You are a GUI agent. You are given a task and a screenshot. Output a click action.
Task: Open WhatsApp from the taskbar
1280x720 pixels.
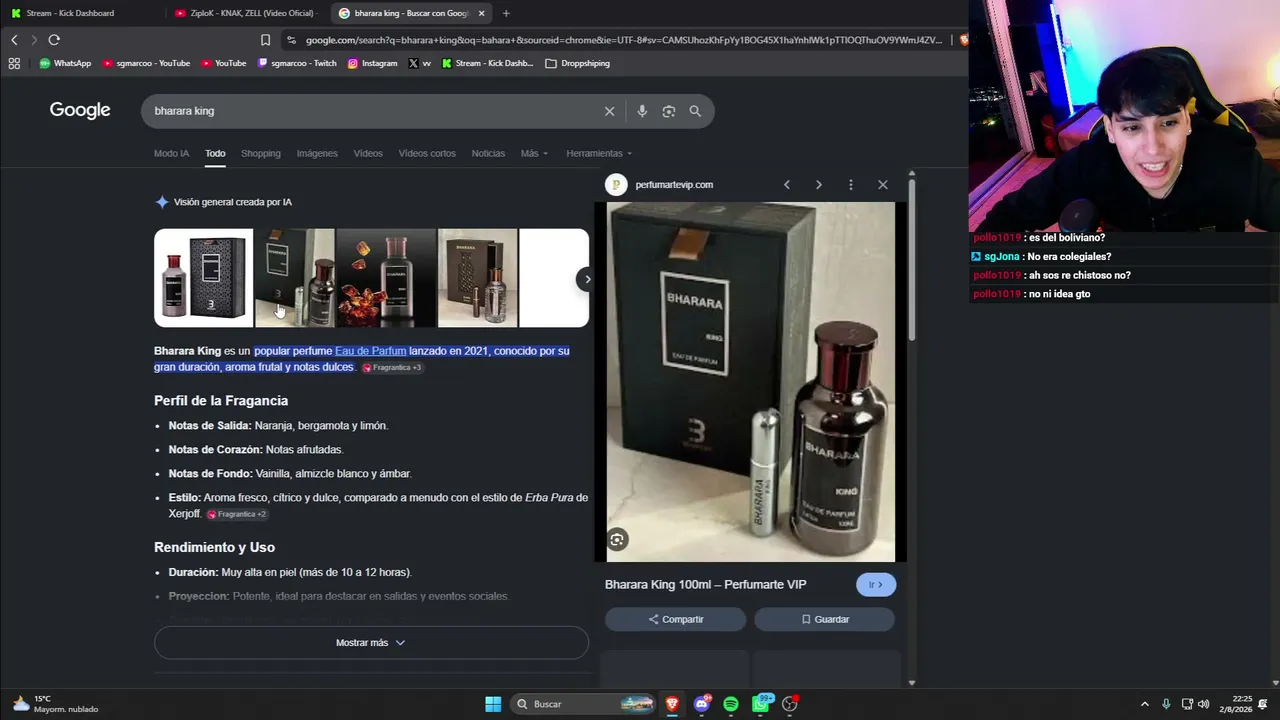point(761,704)
